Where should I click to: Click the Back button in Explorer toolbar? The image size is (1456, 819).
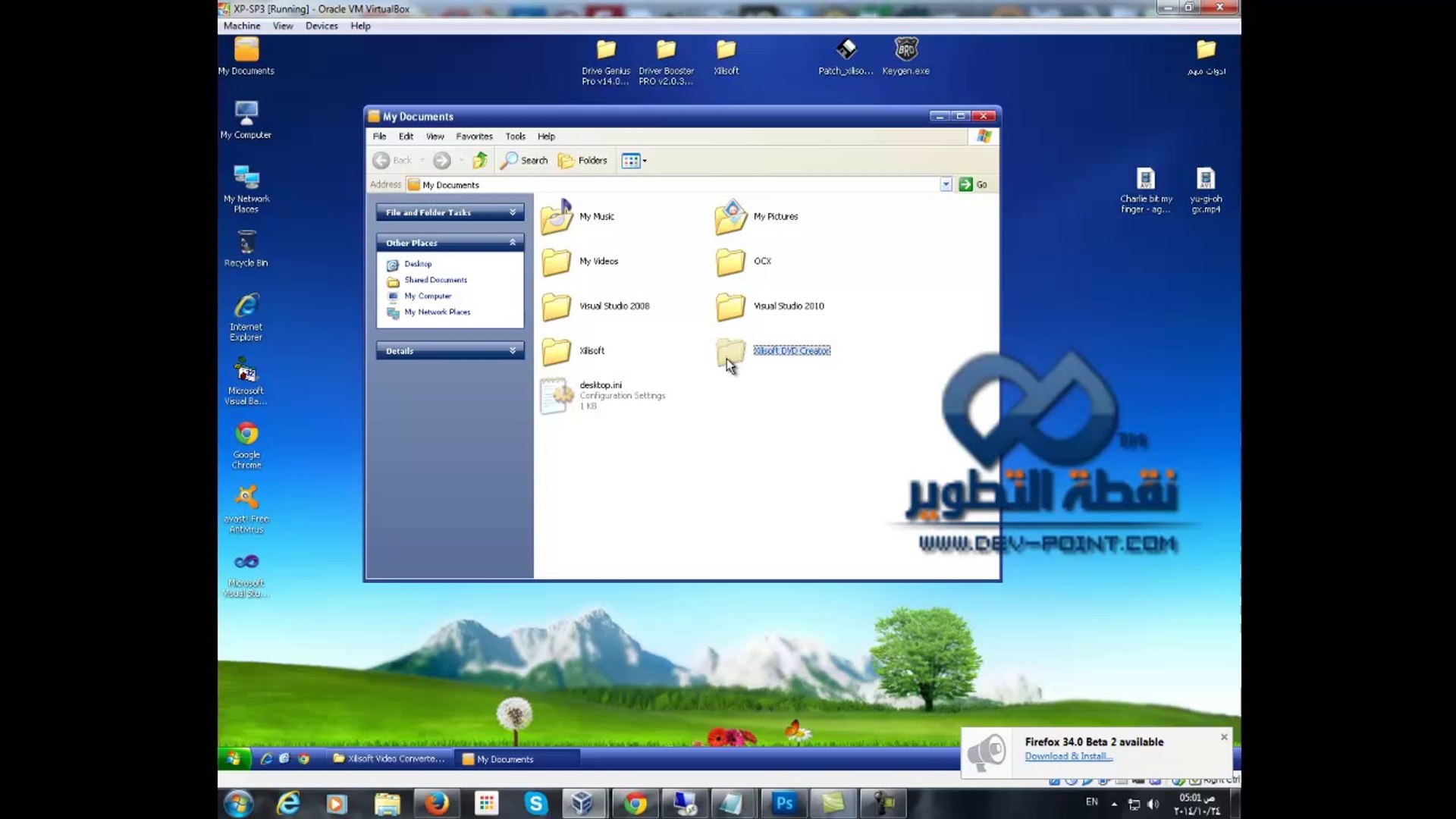coord(392,161)
